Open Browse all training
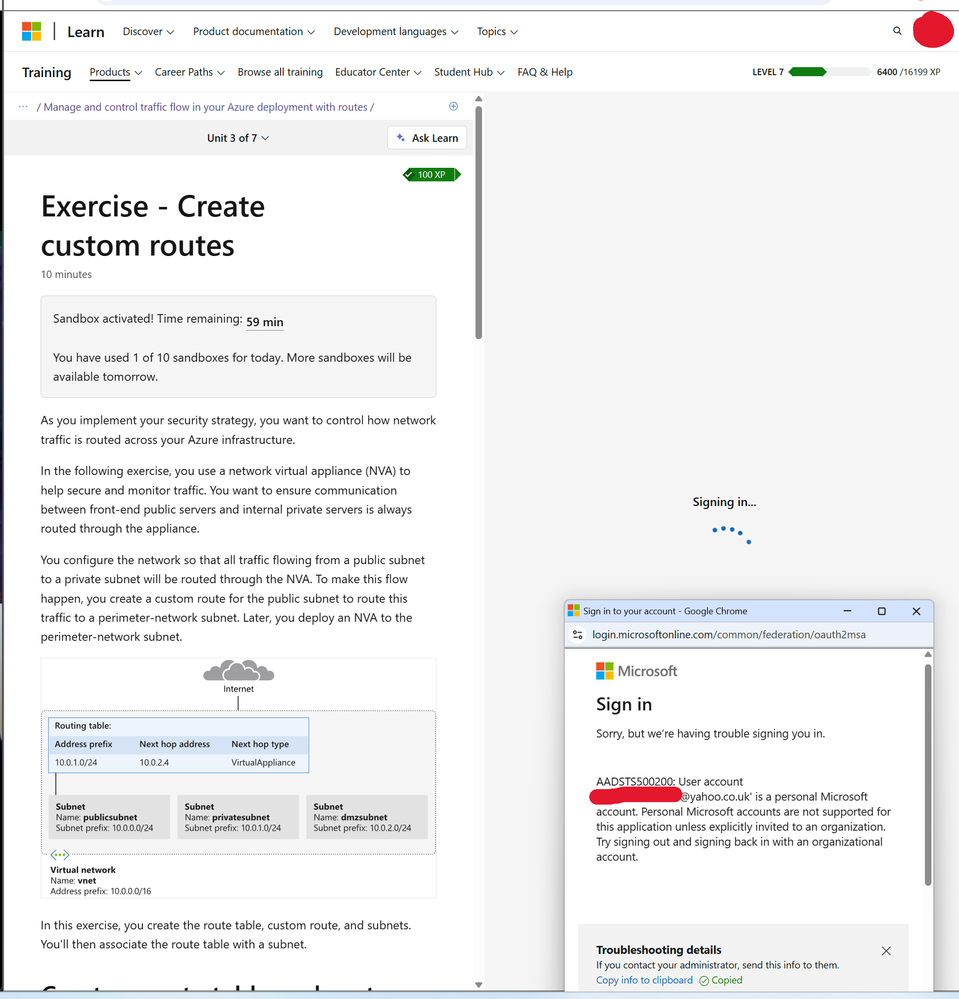Viewport: 959px width, 999px height. (280, 72)
